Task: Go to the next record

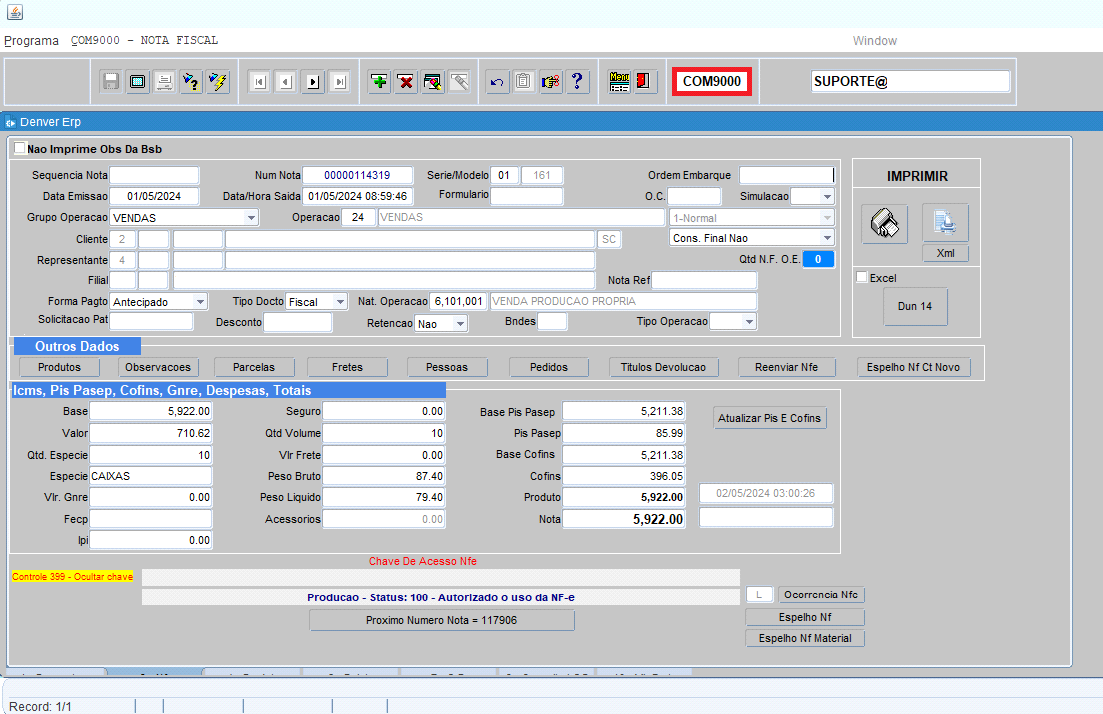Action: tap(313, 82)
